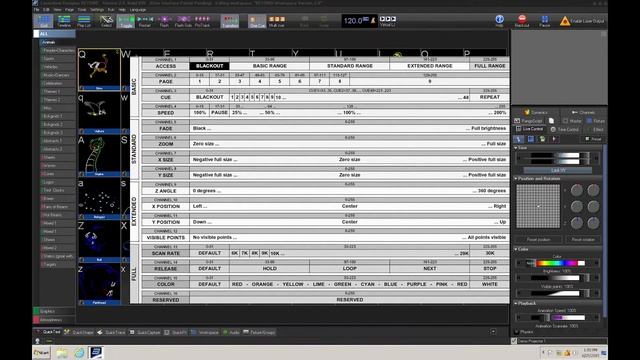
Task: Click the metronome tap icon beside BPM
Action: [x=373, y=20]
